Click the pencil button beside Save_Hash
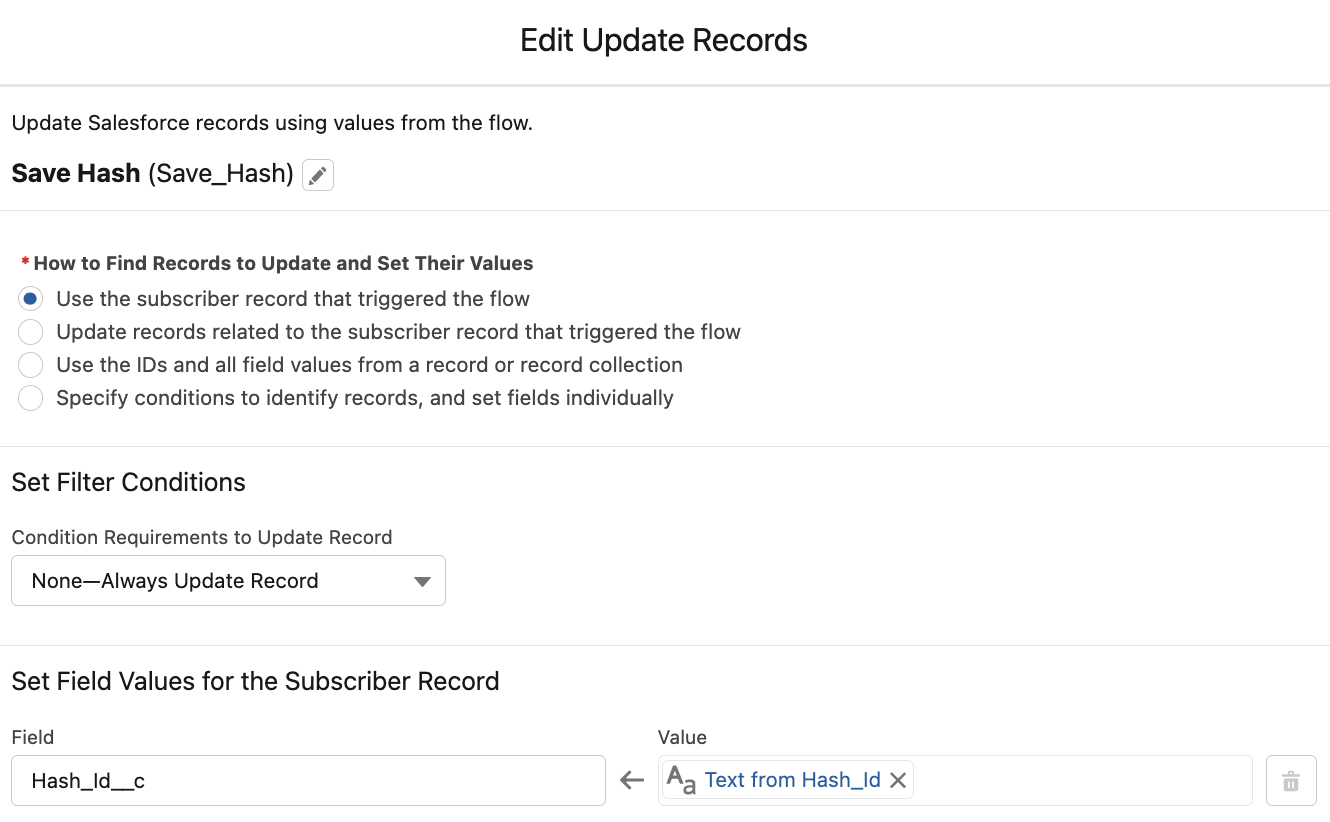Viewport: 1330px width, 822px height. point(317,174)
